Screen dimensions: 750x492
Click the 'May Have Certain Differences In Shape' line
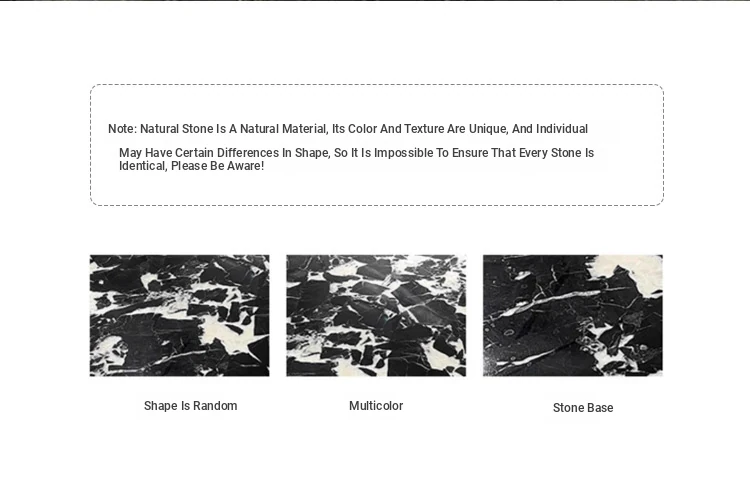point(356,153)
